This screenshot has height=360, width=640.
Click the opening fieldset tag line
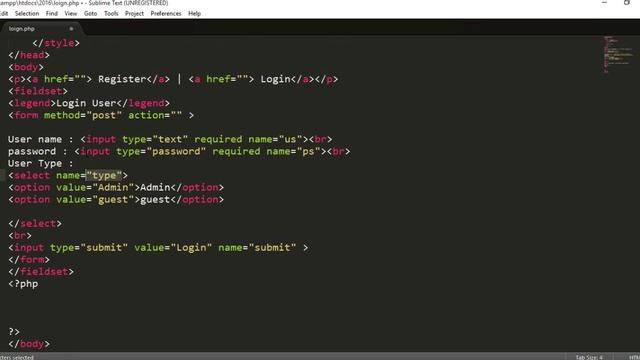click(x=38, y=91)
